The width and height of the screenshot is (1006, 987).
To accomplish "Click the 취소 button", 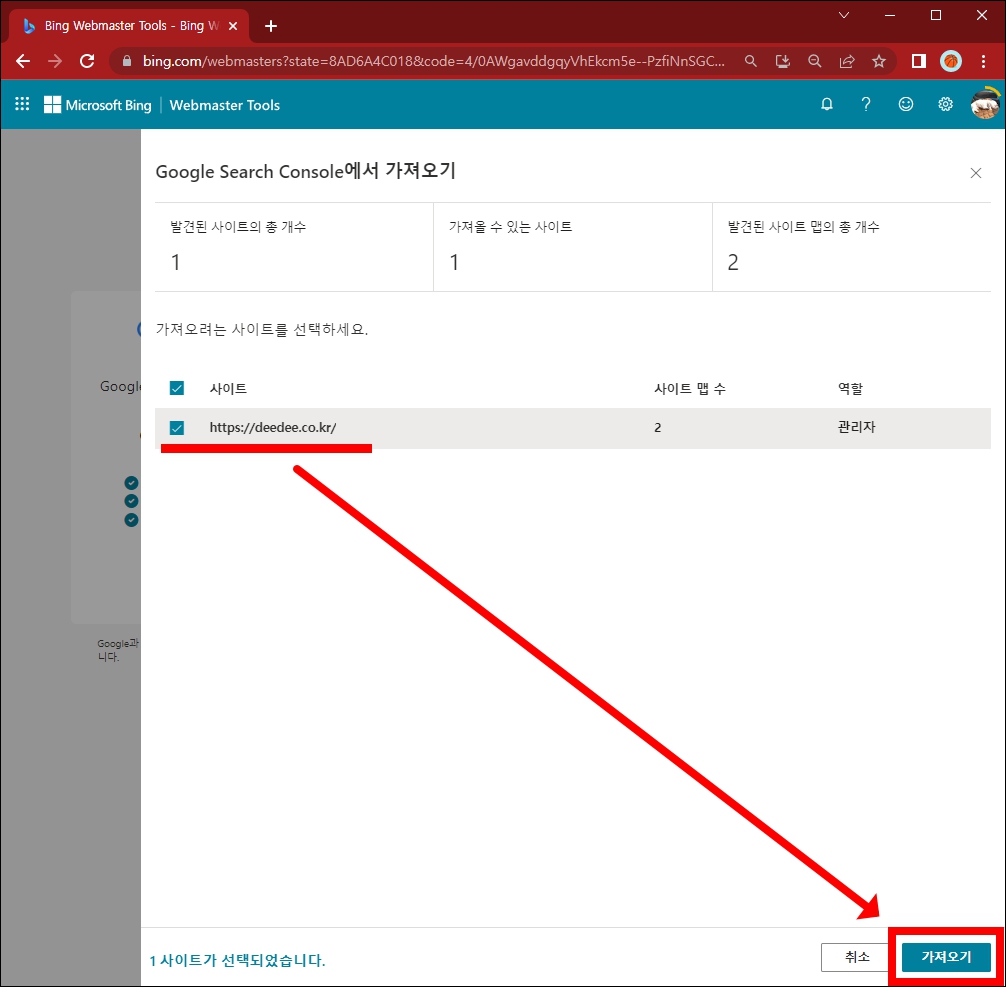I will pos(857,957).
